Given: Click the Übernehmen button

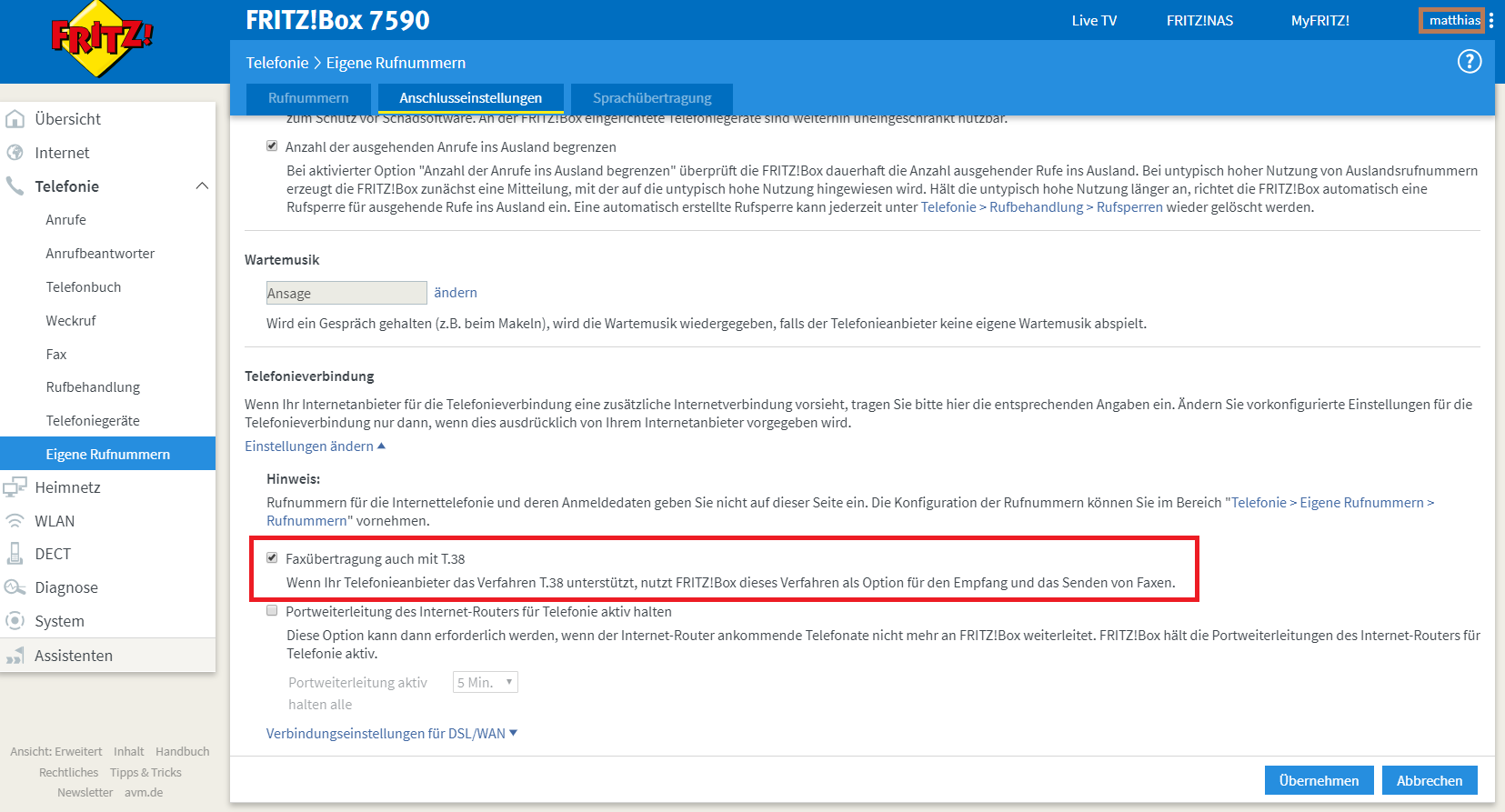Looking at the screenshot, I should 1319,780.
